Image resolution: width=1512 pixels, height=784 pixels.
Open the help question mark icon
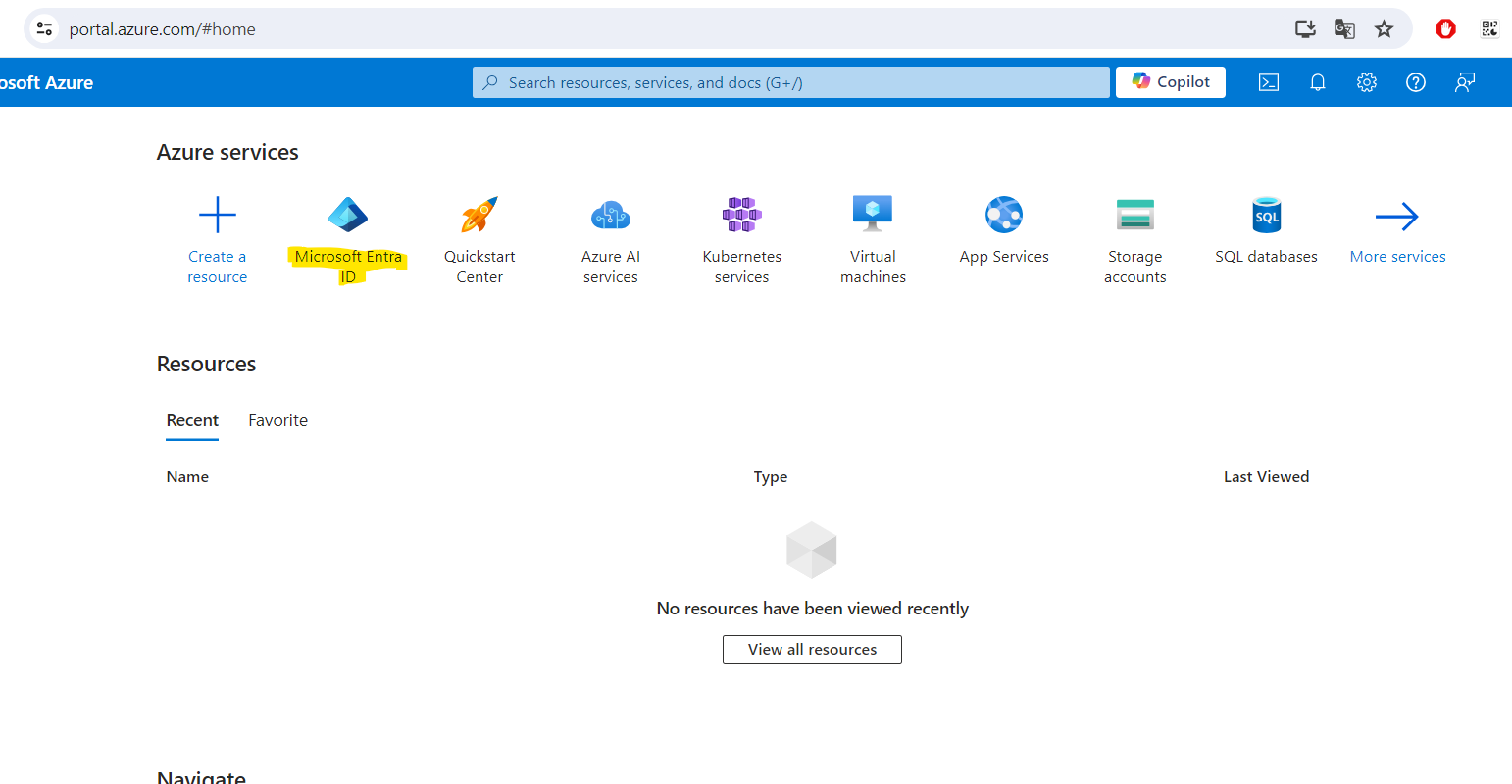click(x=1416, y=82)
